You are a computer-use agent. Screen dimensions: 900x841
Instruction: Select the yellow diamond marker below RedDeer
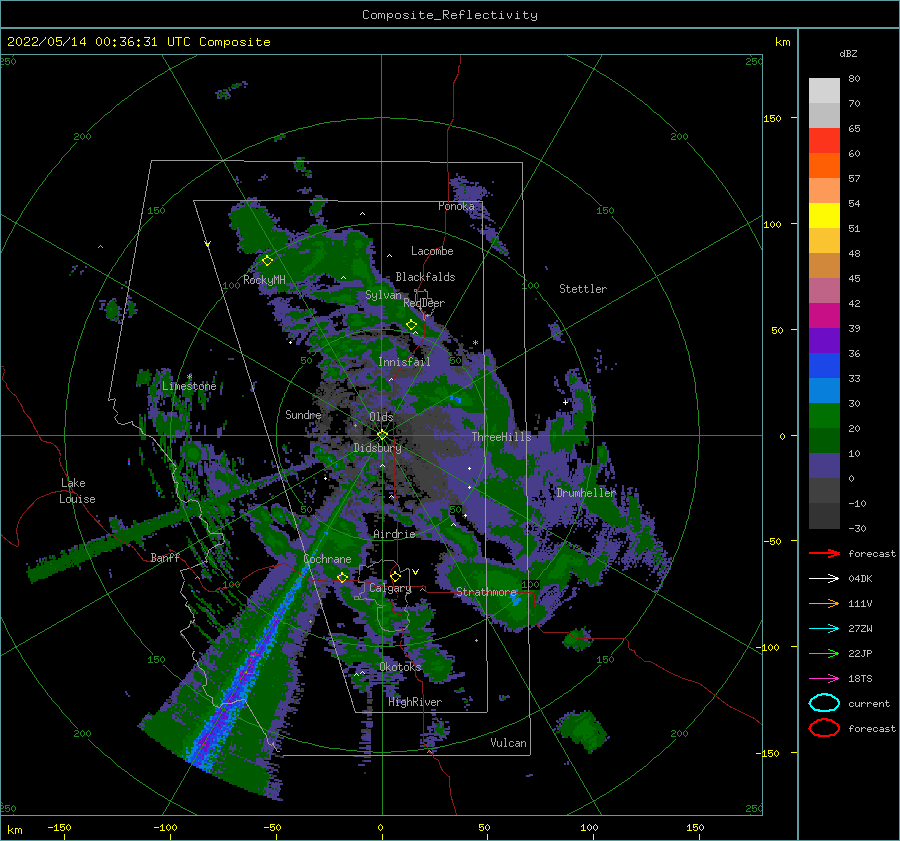click(411, 325)
